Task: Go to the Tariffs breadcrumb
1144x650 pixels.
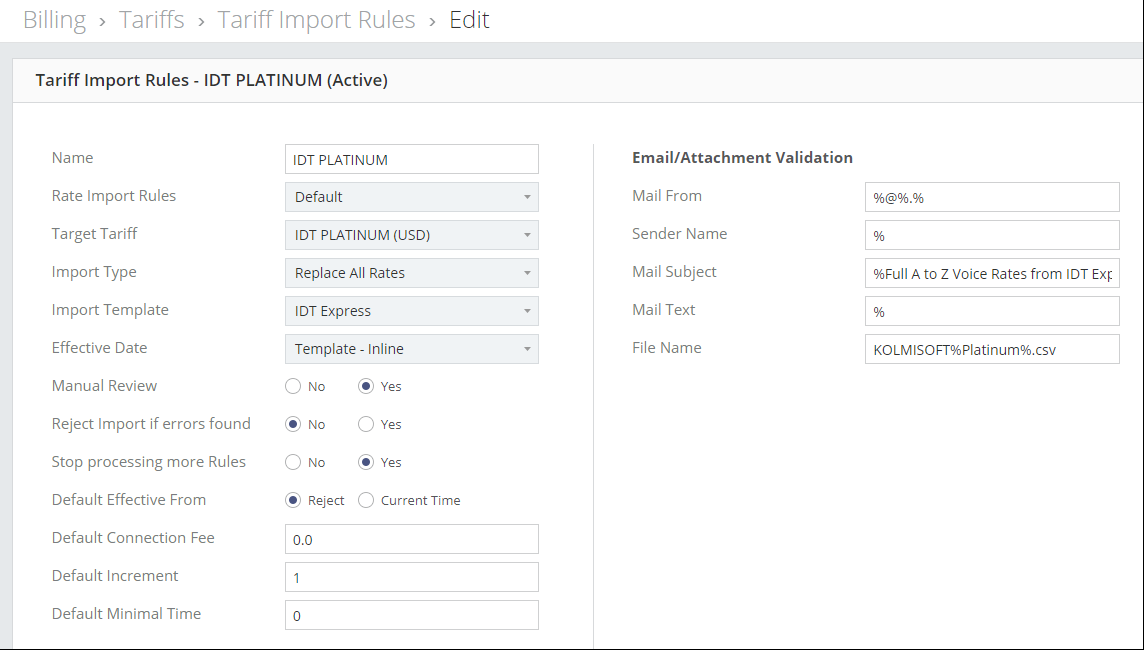Action: tap(152, 20)
